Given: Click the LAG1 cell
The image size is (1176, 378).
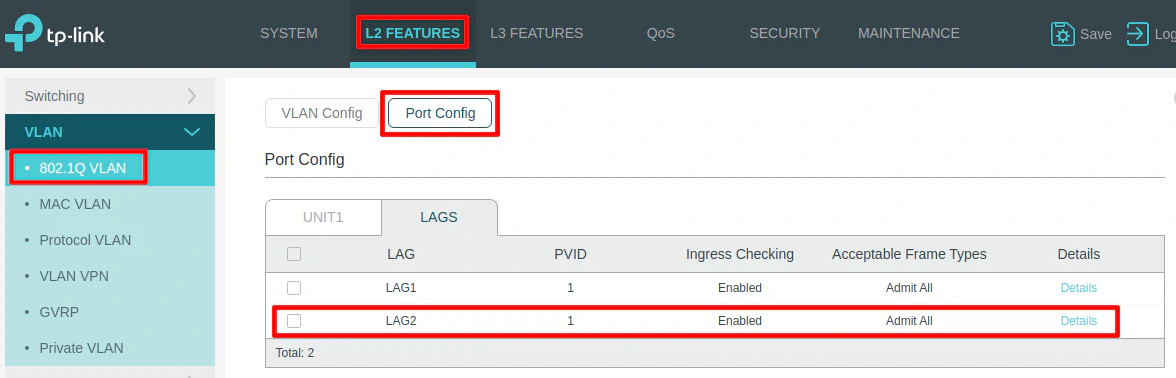Looking at the screenshot, I should coord(401,288).
